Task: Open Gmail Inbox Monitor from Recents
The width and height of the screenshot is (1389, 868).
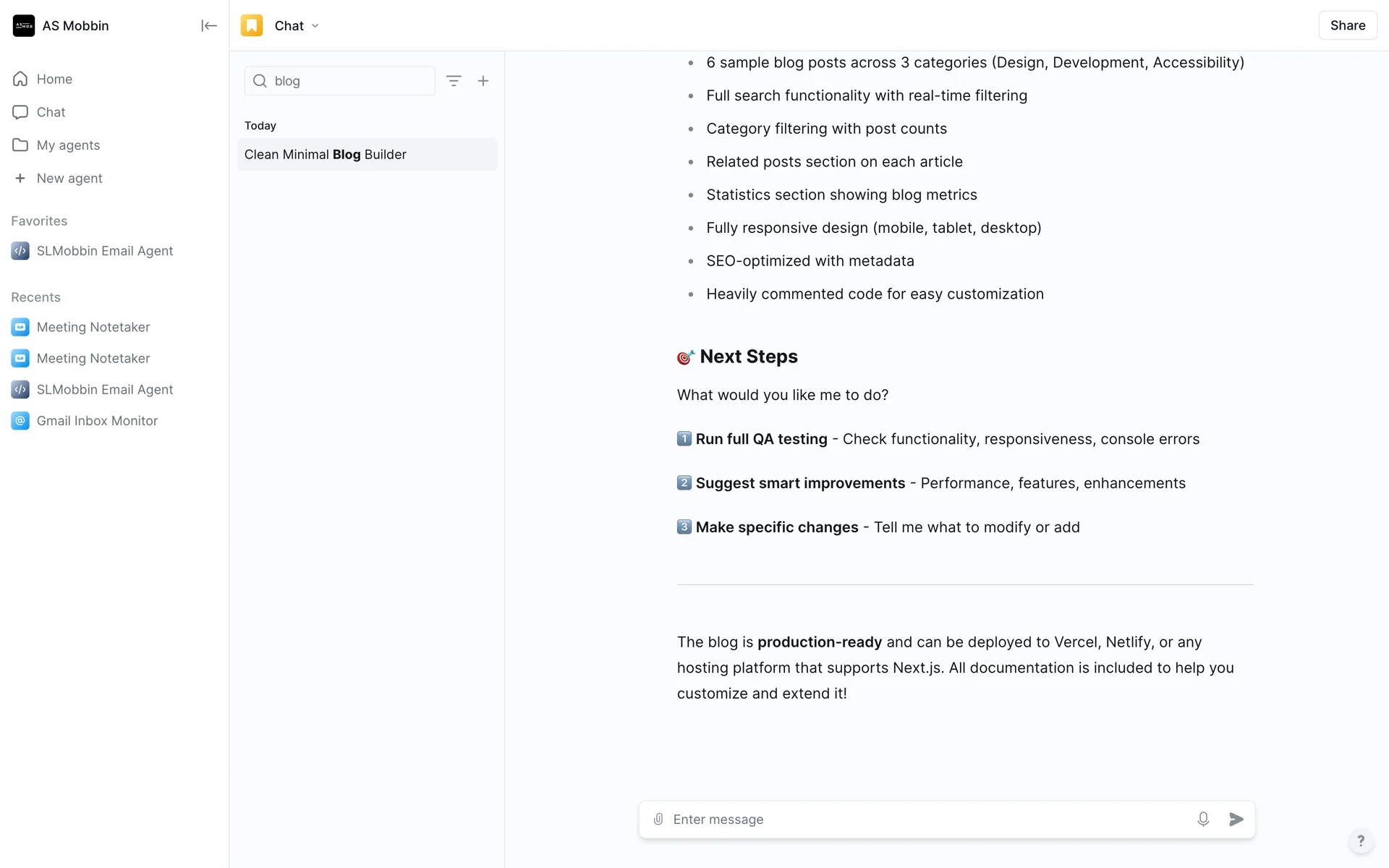Action: [97, 421]
